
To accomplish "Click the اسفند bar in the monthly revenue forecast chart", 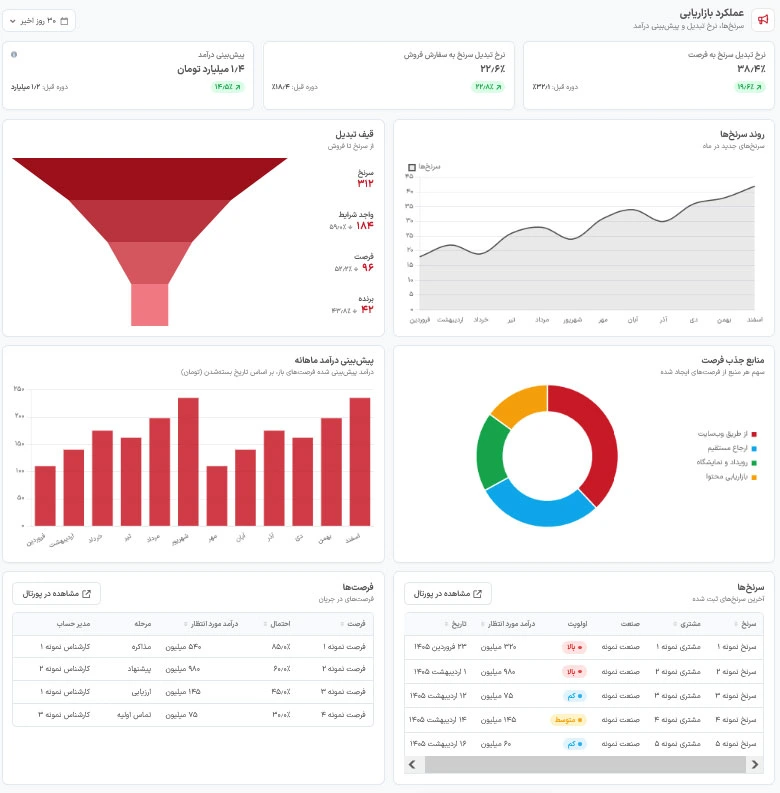I will pos(360,462).
